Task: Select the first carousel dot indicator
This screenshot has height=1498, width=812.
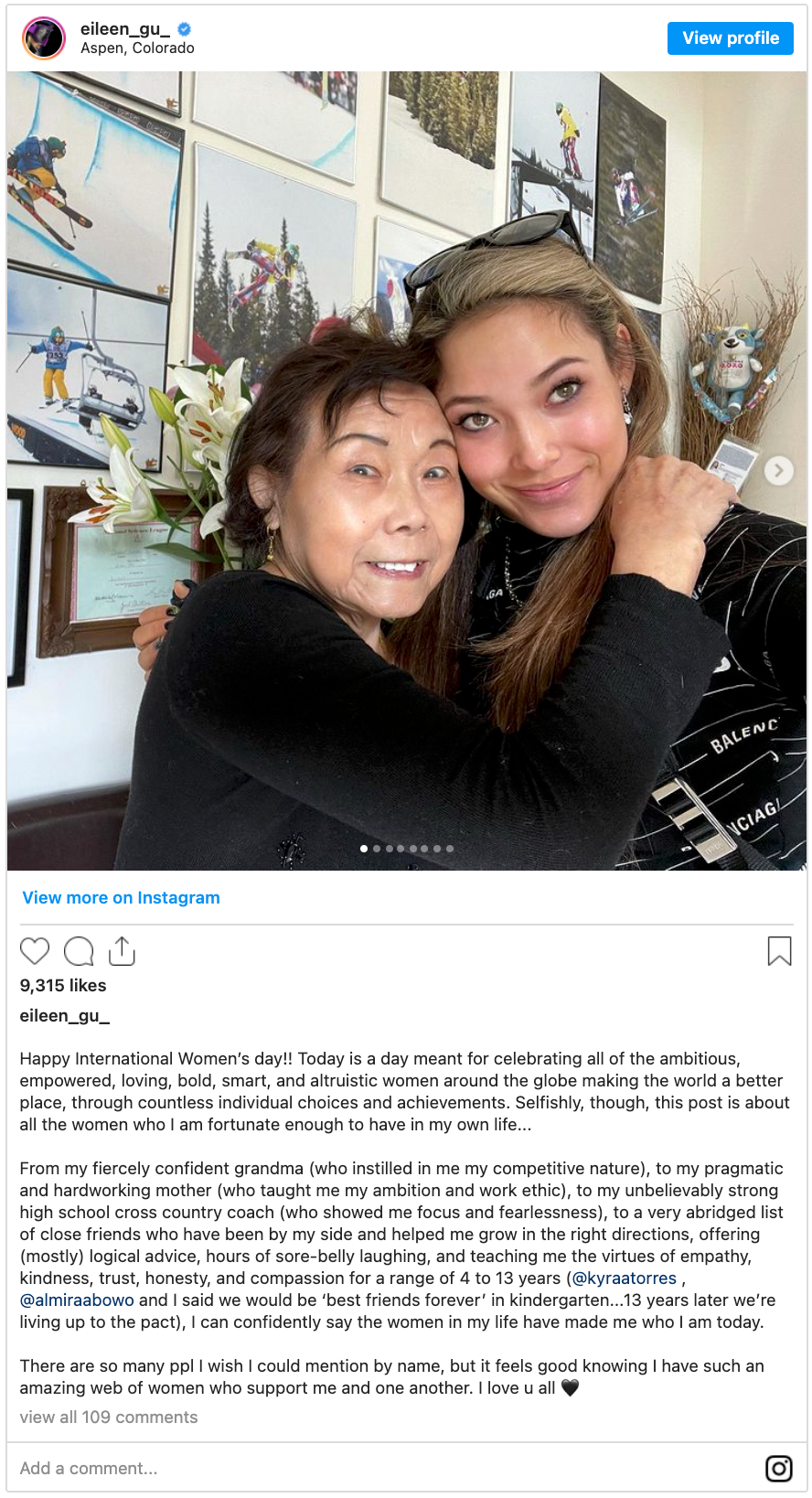Action: point(364,849)
